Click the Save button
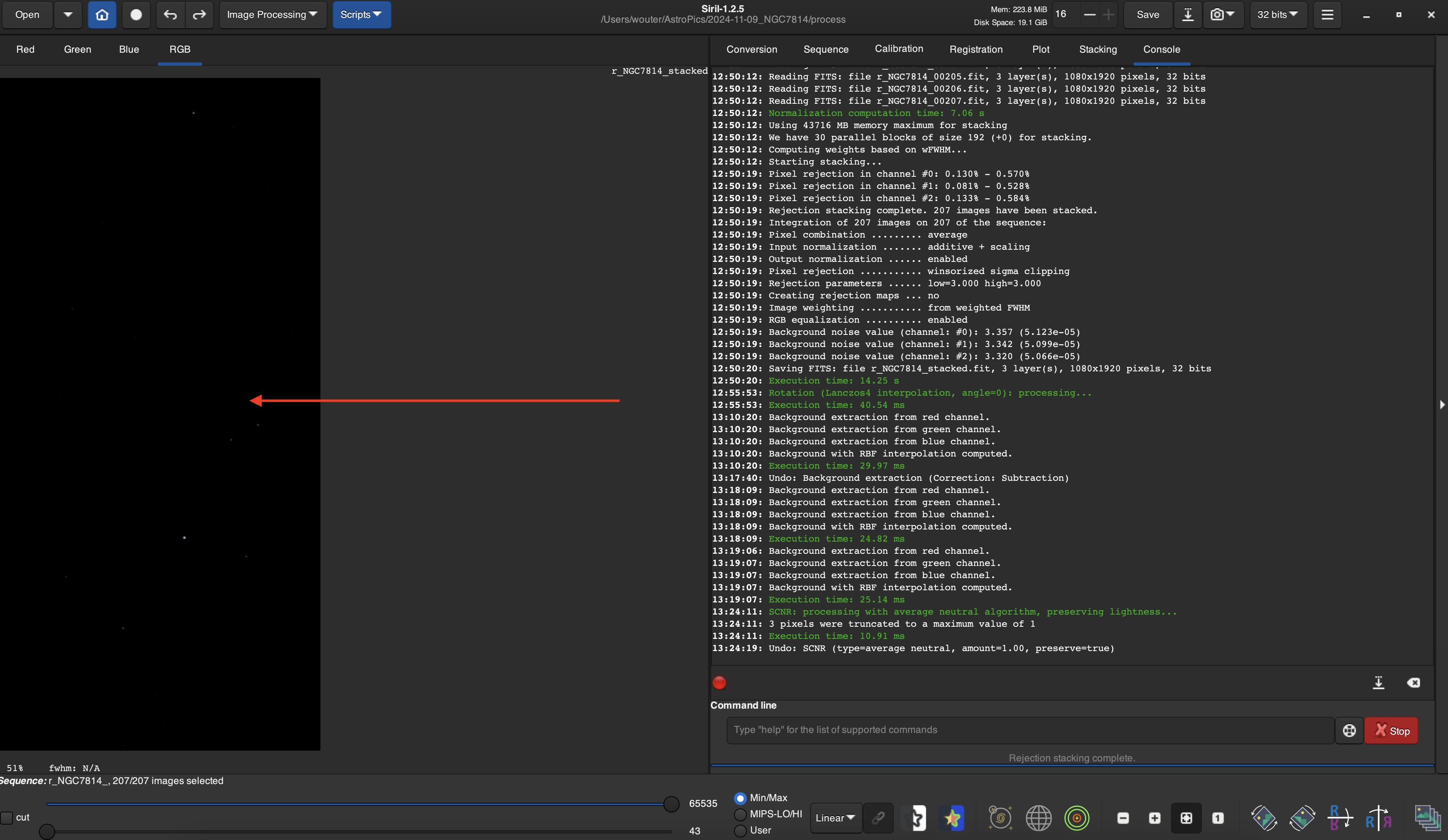 click(x=1148, y=15)
